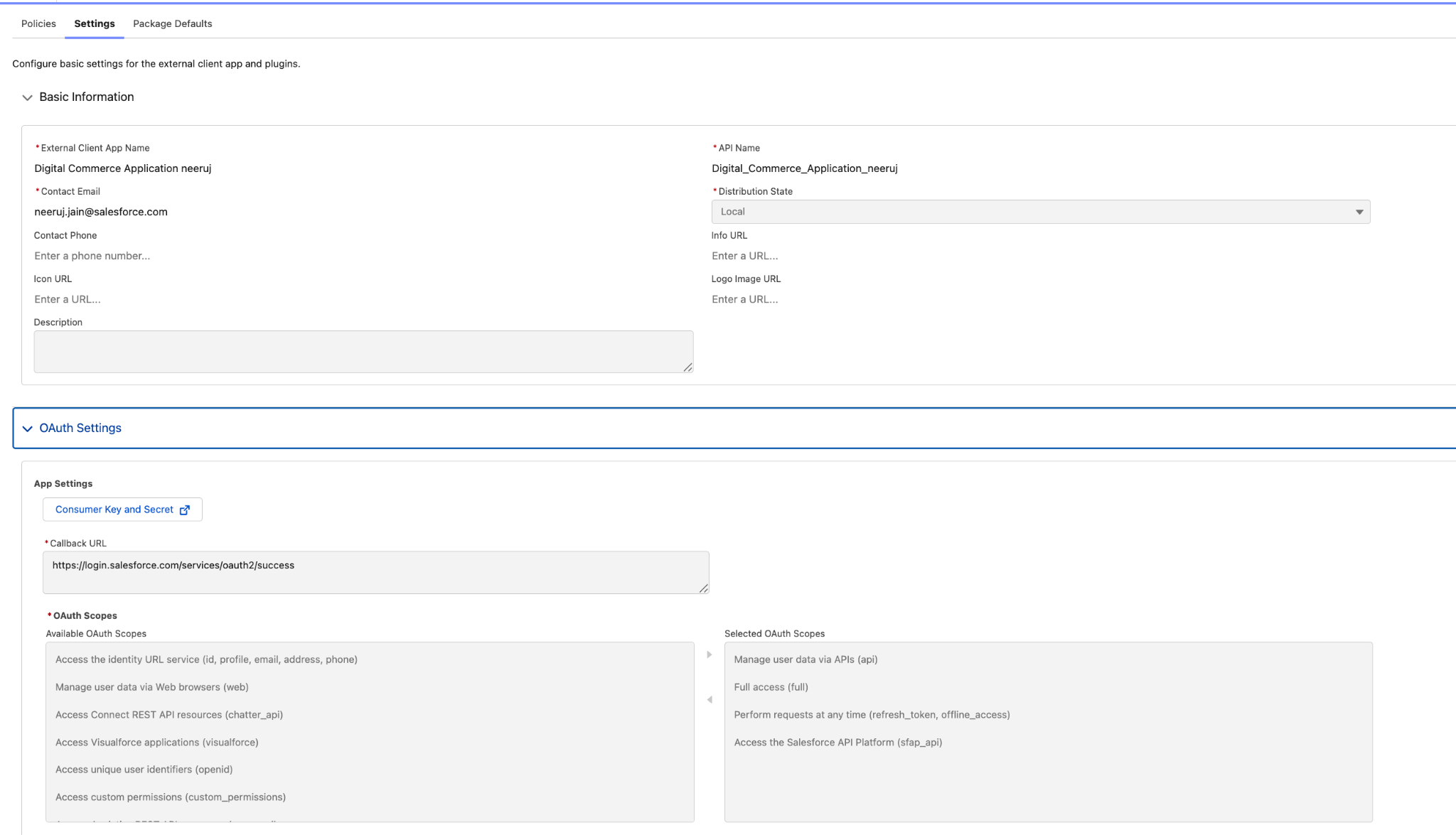This screenshot has width=1456, height=835.
Task: Select the Full access (full) selected scope
Action: [x=1049, y=687]
